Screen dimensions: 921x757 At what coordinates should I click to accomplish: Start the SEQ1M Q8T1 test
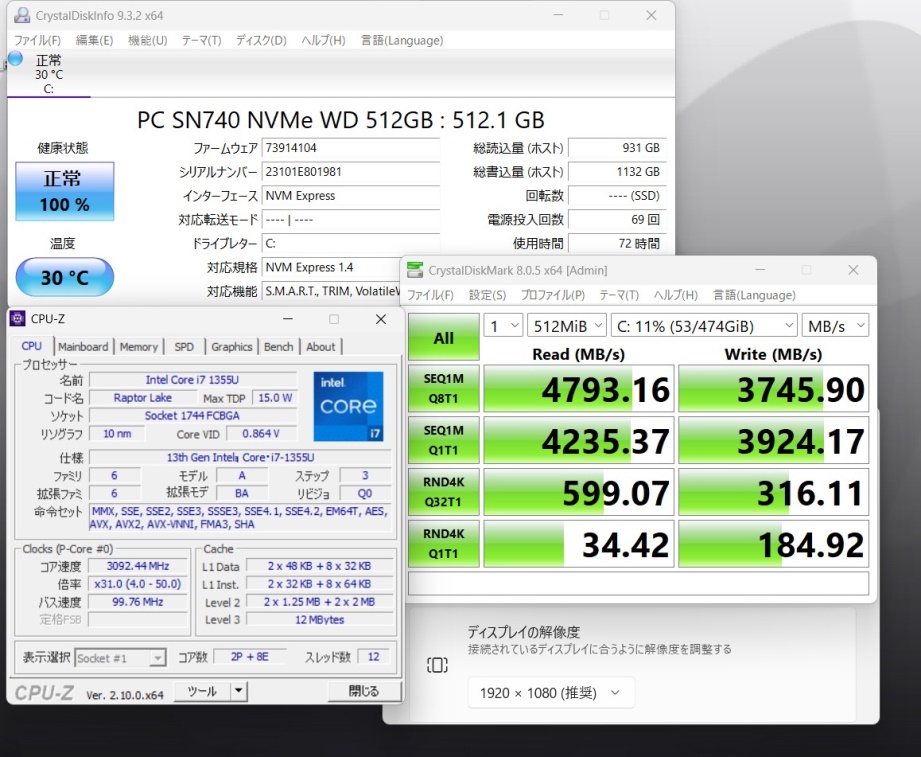coord(443,388)
